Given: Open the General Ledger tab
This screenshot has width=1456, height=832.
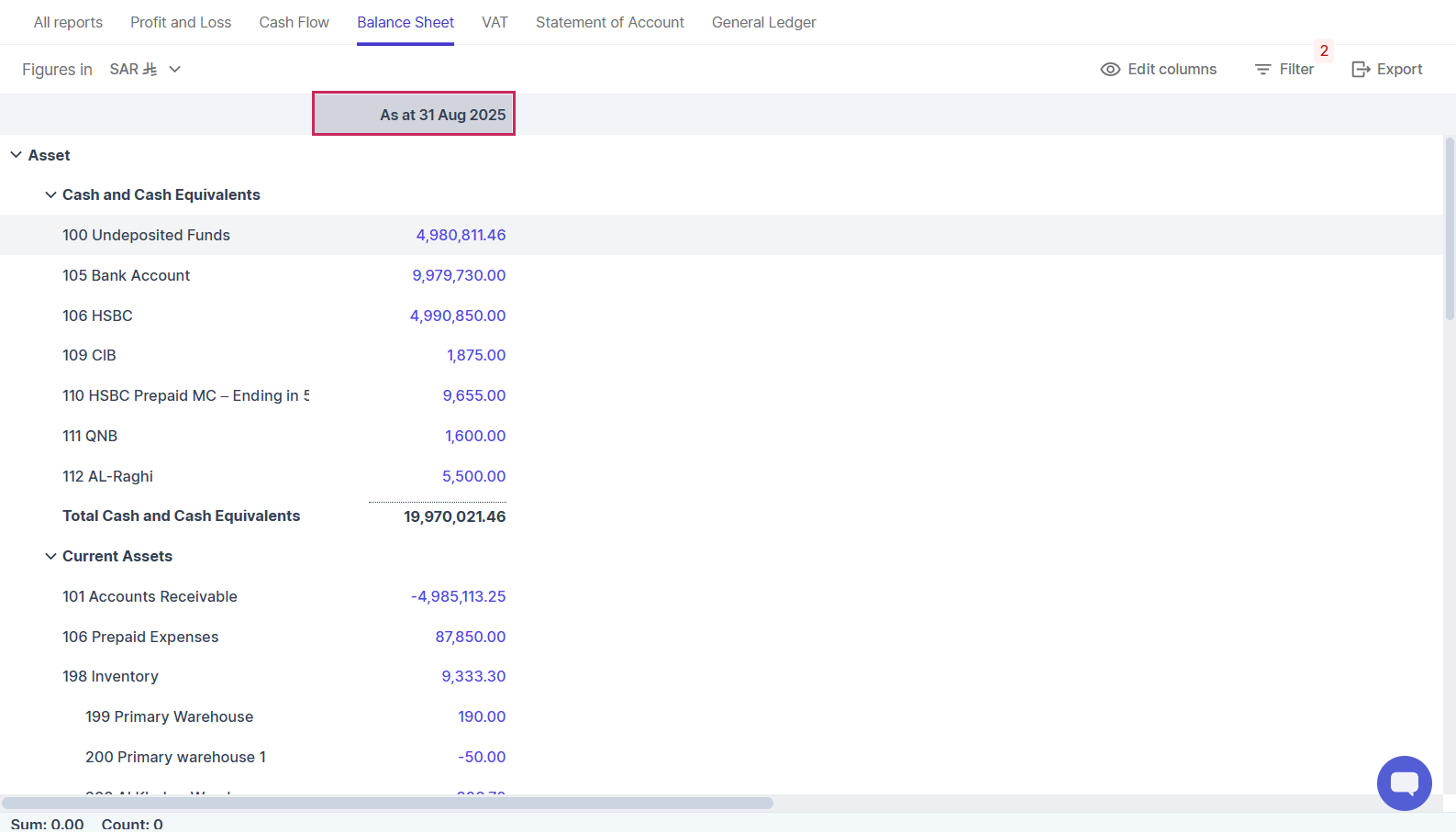Looking at the screenshot, I should 763,22.
